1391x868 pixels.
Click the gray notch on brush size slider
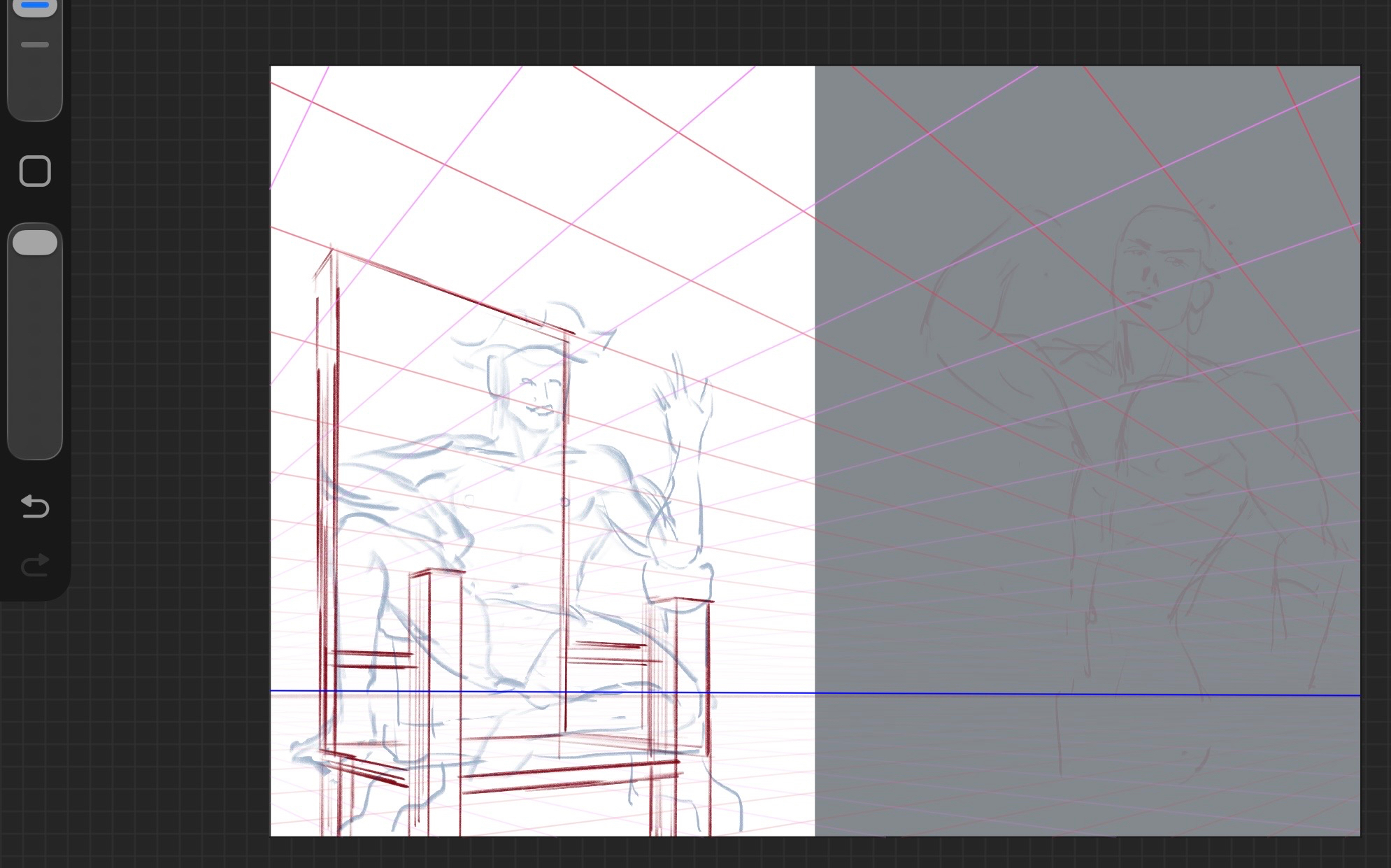(35, 45)
